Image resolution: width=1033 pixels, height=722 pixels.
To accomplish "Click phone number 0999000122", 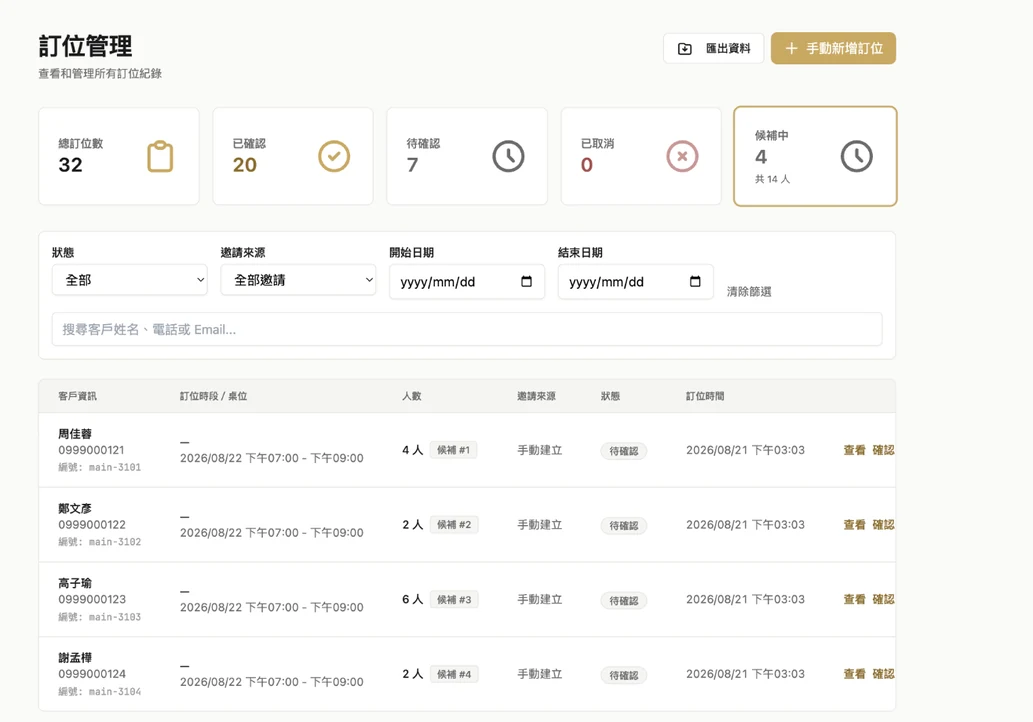I will 92,524.
